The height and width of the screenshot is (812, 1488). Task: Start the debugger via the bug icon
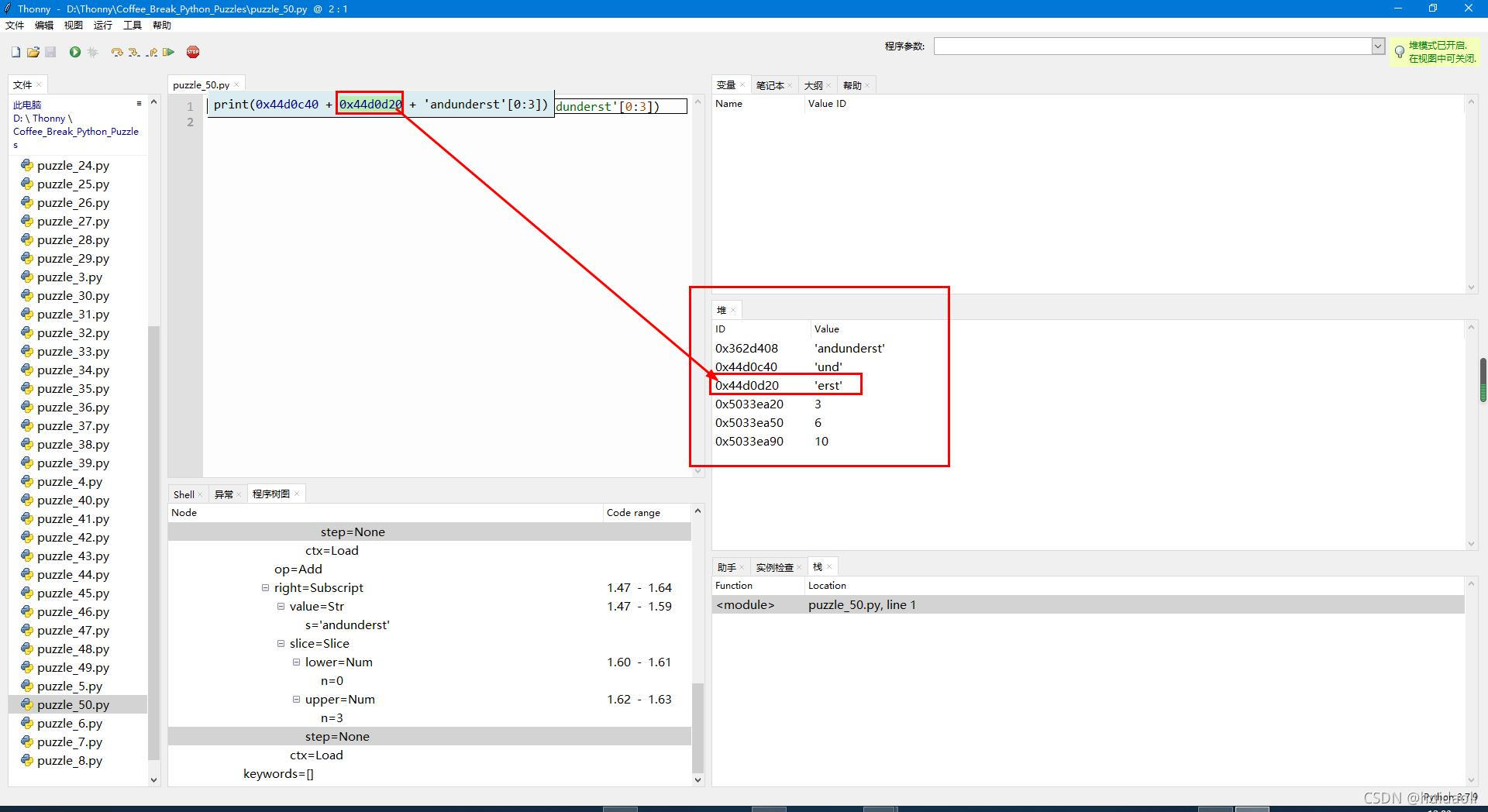click(93, 52)
